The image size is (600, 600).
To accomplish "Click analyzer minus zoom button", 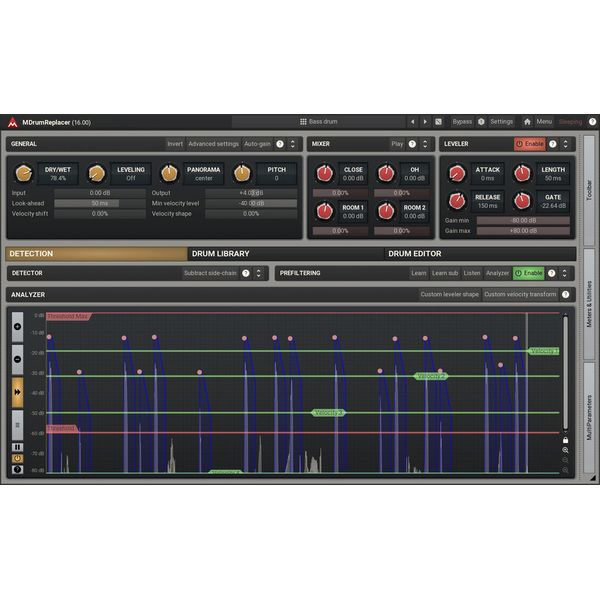I will pos(17,359).
